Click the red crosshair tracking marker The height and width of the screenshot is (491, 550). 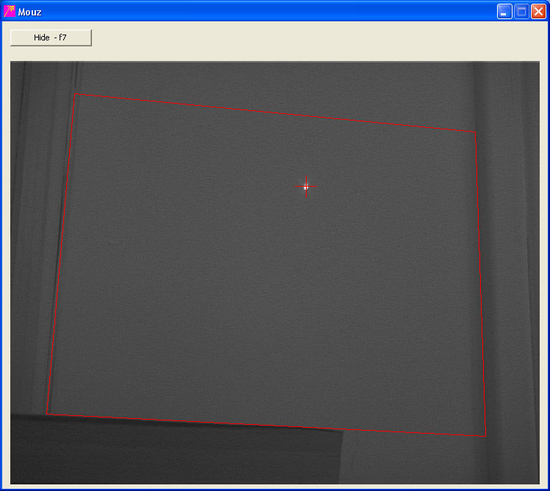(x=306, y=186)
